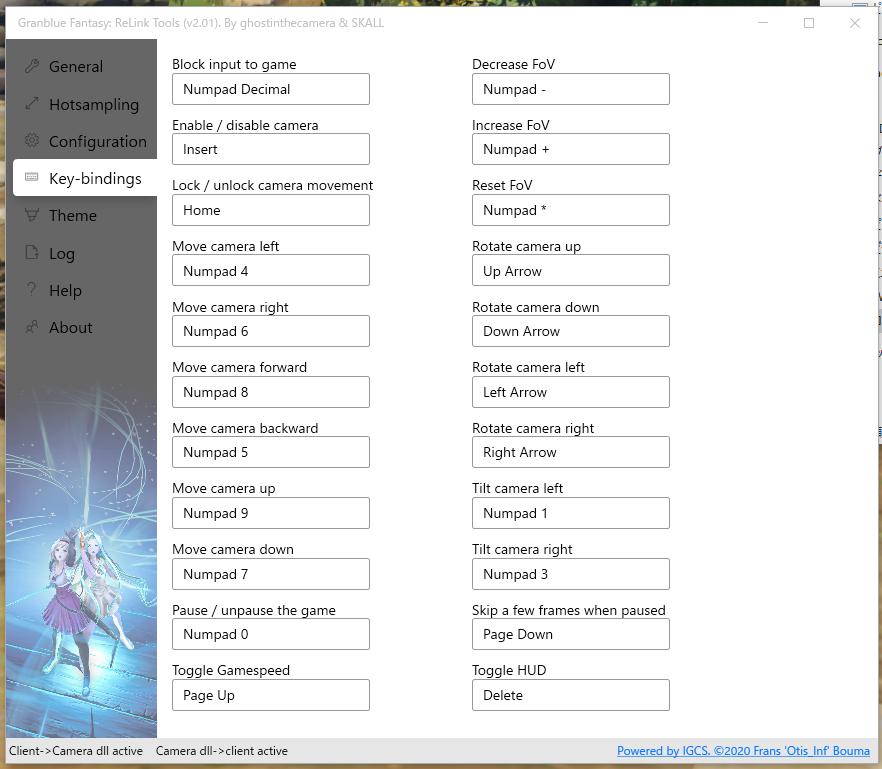Click the Lock / unlock camera movement label
The image size is (882, 769).
point(272,185)
